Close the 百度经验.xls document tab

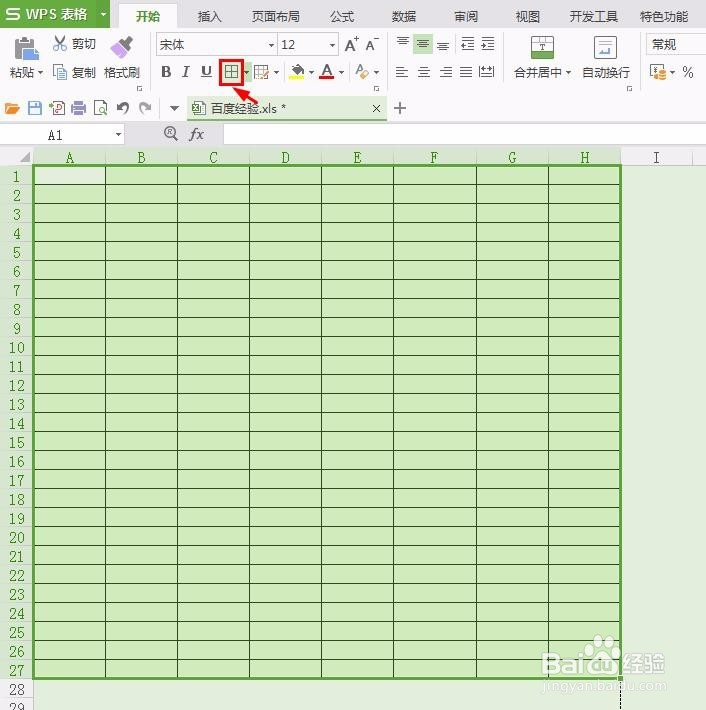pyautogui.click(x=376, y=108)
